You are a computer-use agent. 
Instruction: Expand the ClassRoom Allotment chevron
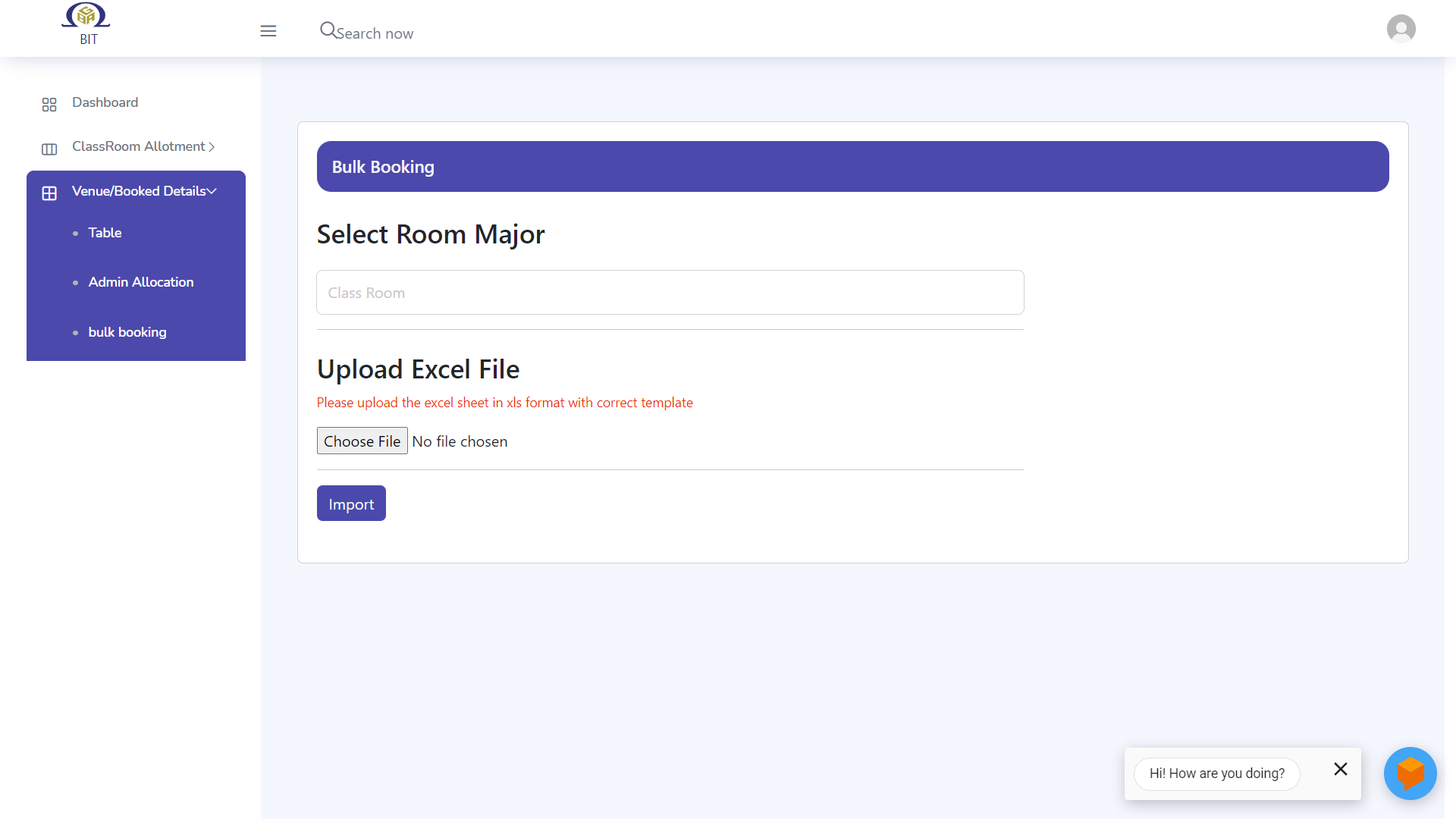[212, 147]
